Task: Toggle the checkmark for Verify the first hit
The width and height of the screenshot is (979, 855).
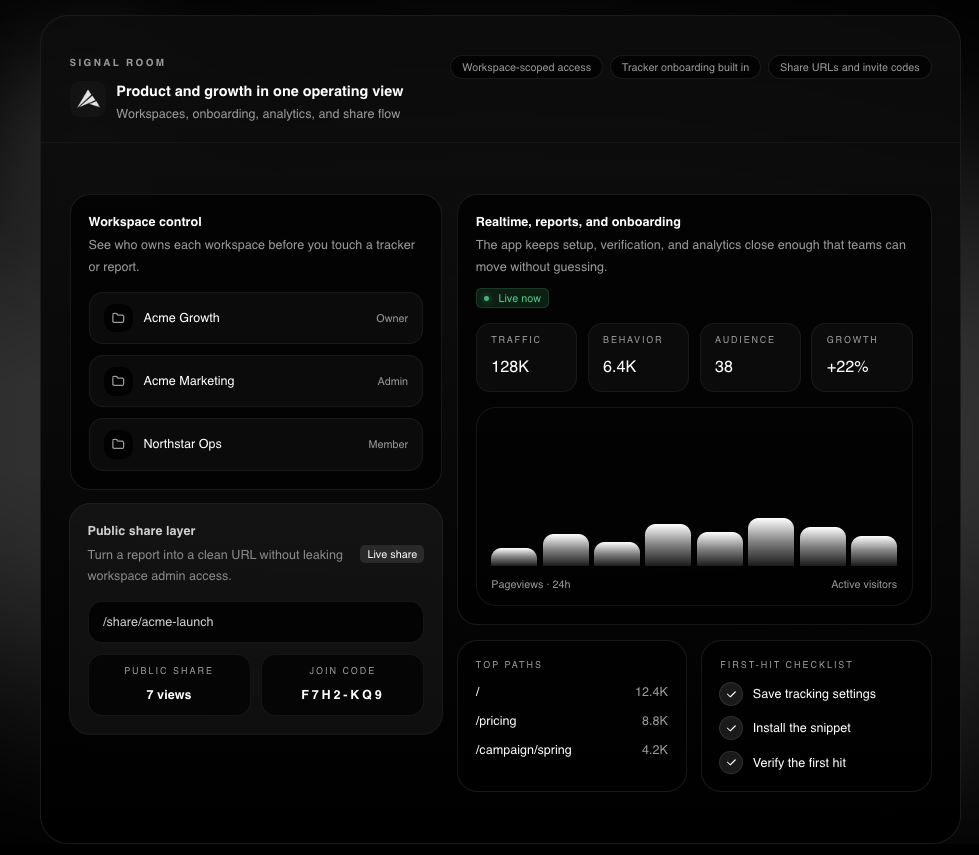Action: [731, 763]
